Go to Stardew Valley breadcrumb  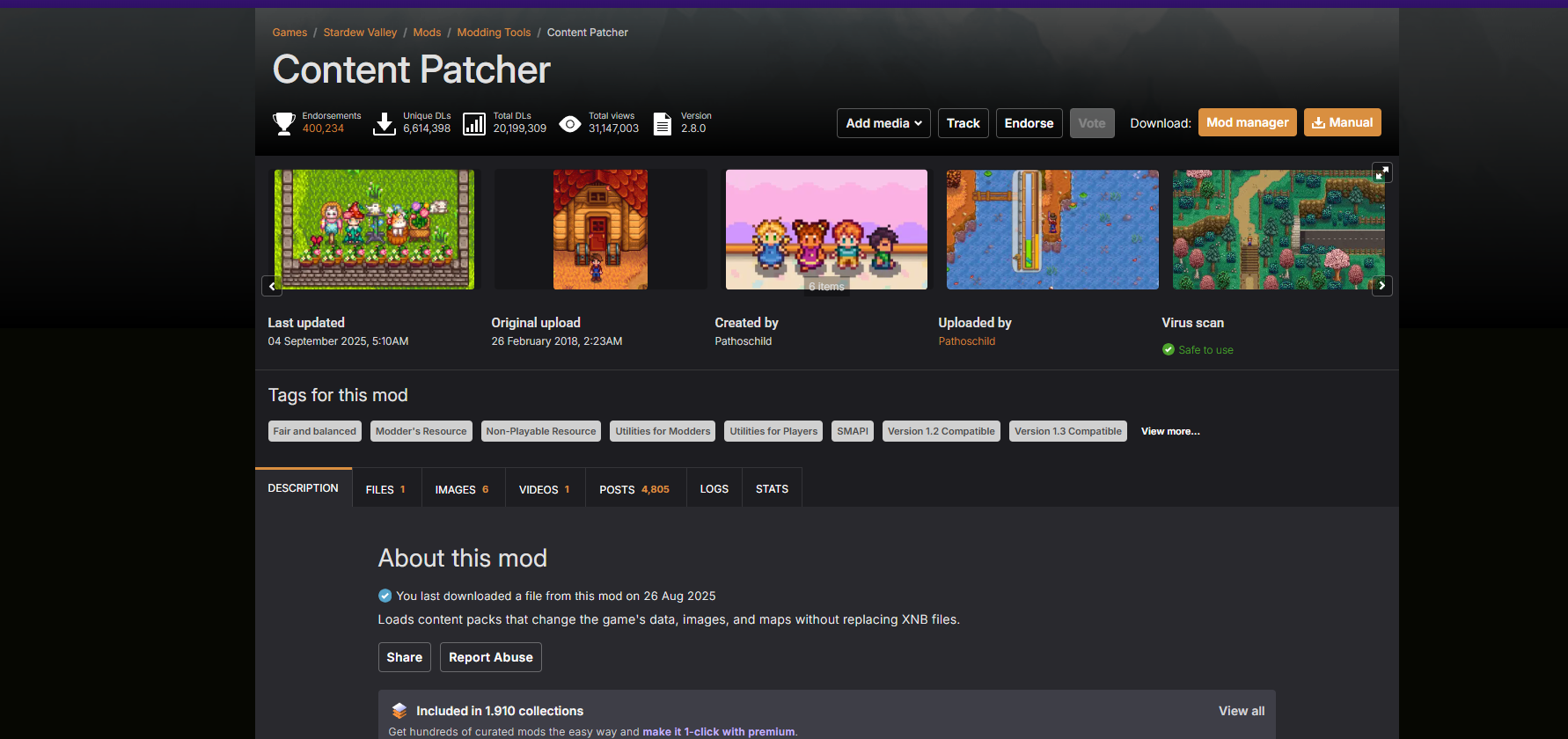point(360,33)
